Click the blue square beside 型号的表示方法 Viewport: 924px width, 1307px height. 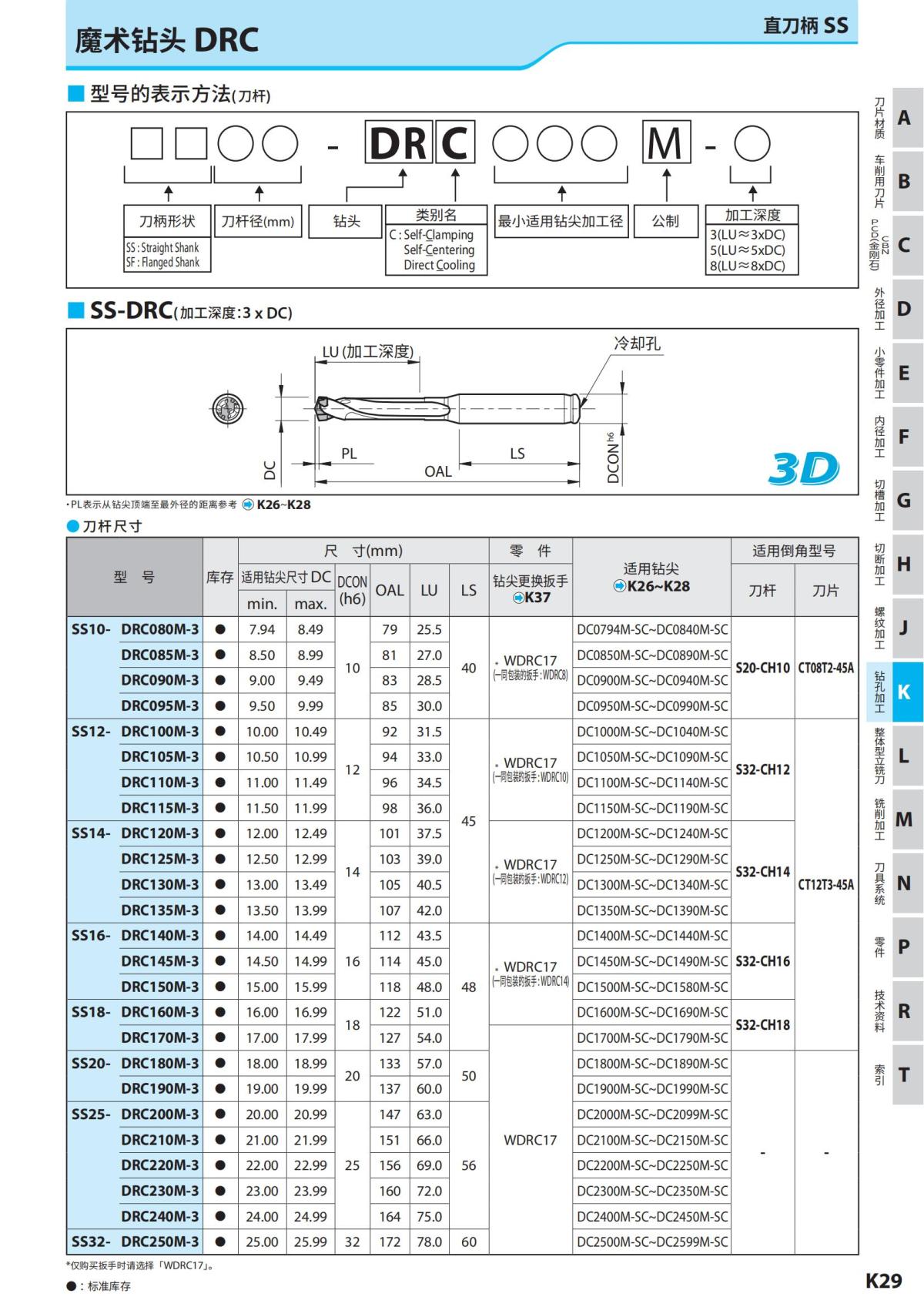[75, 94]
